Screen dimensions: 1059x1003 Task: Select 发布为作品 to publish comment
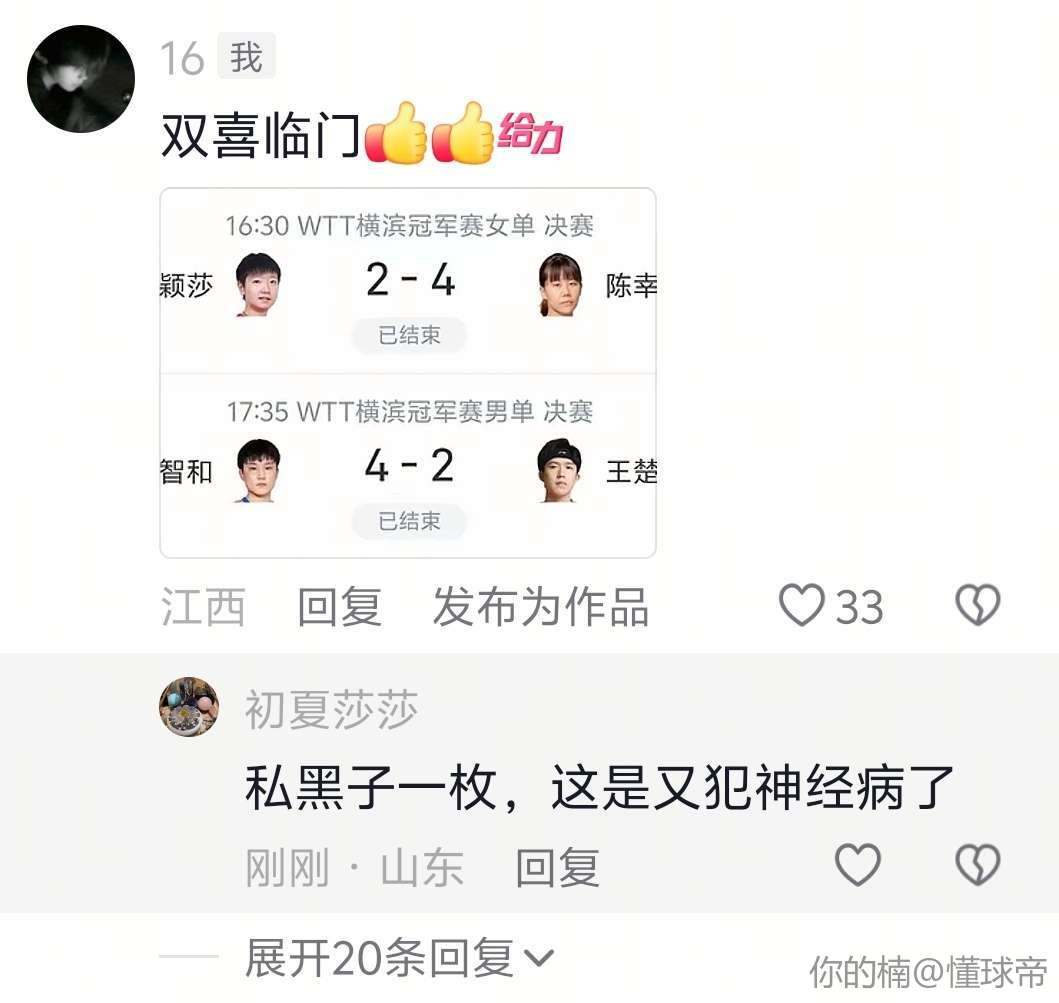click(540, 606)
